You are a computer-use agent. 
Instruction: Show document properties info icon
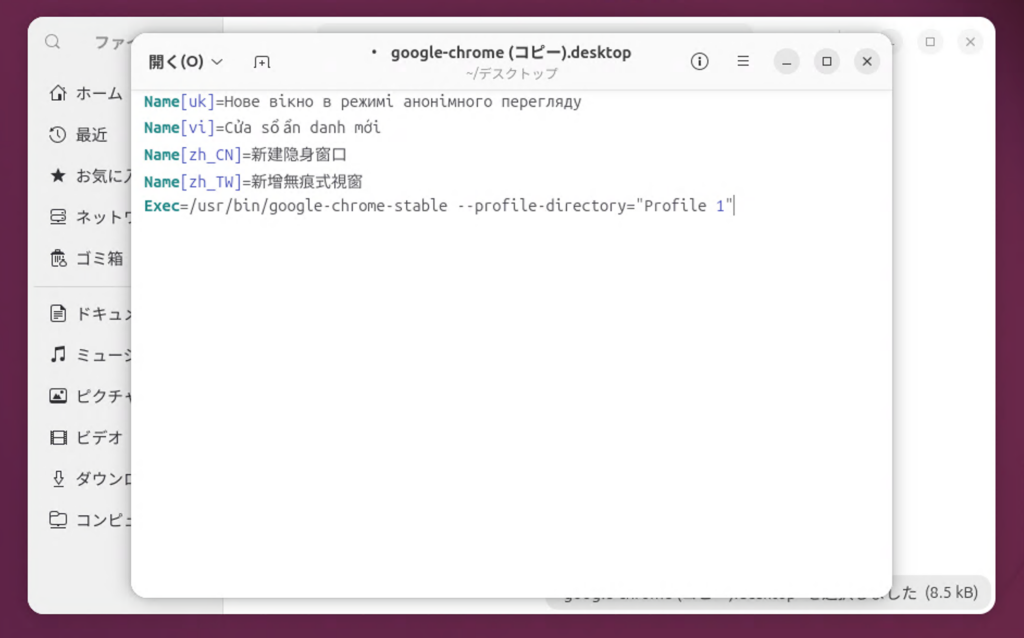coord(700,62)
